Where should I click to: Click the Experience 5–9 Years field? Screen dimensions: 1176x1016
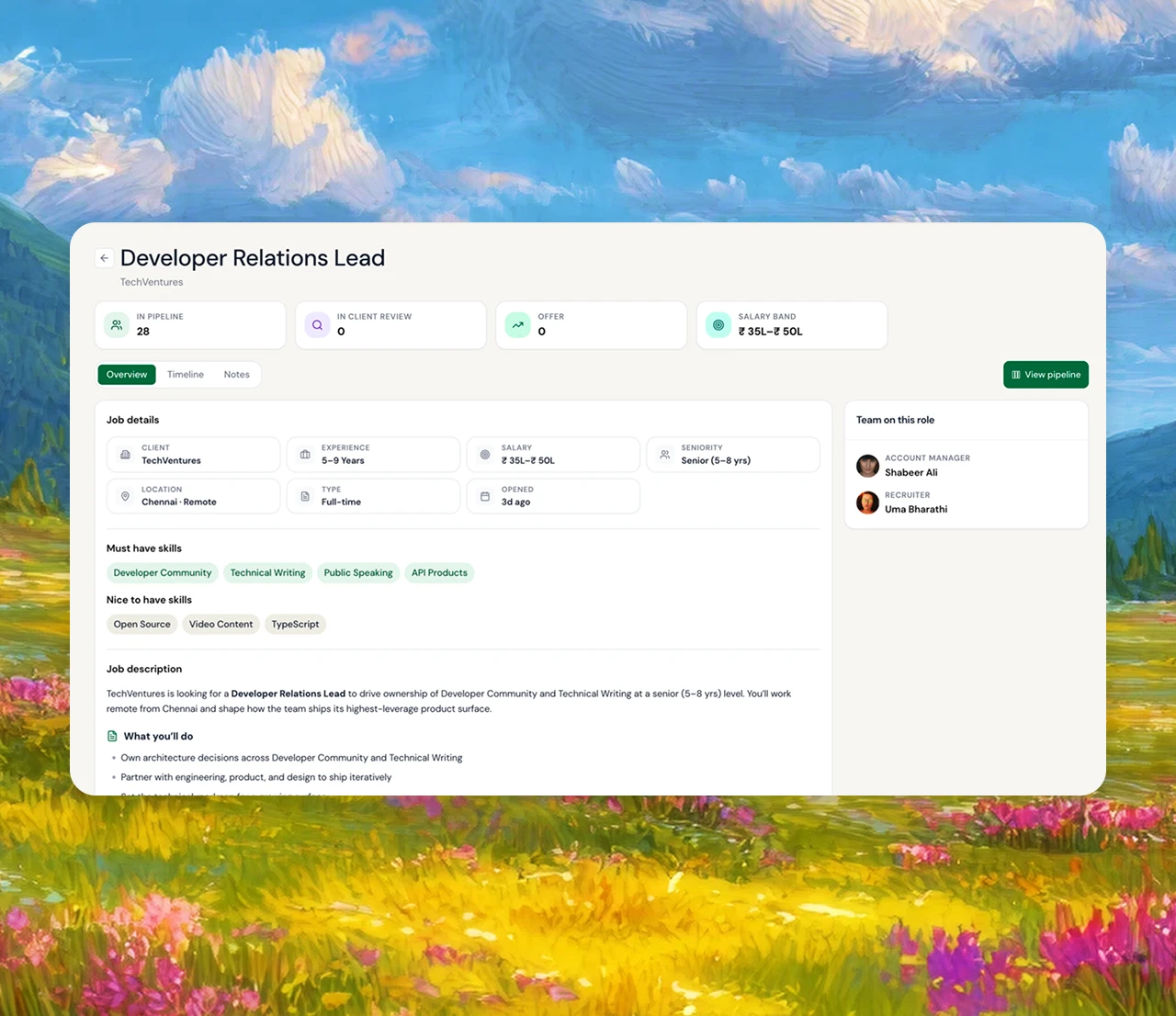[x=374, y=455]
